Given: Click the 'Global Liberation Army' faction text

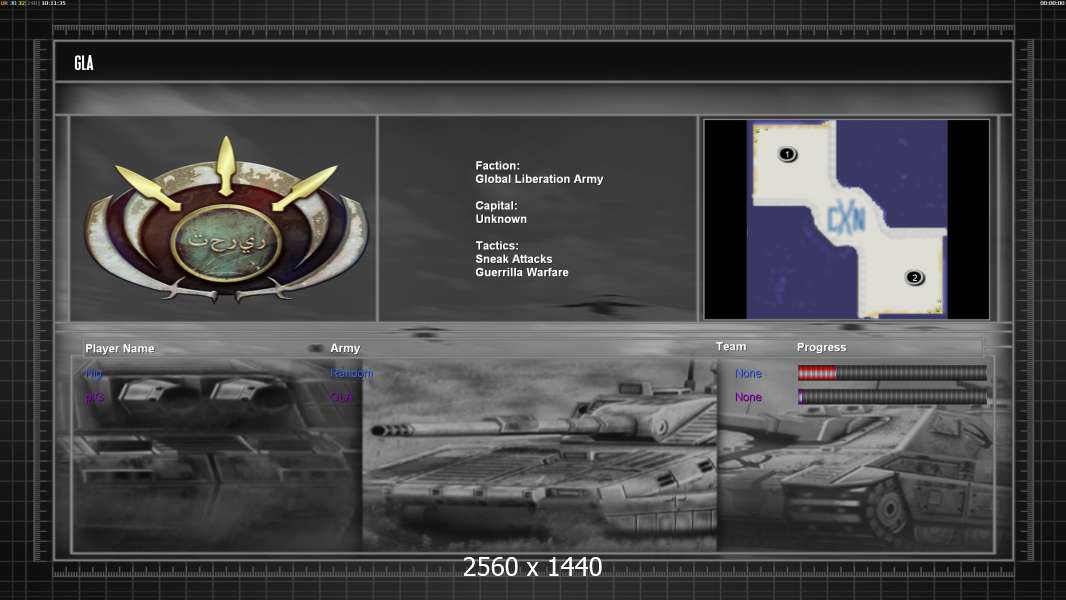Looking at the screenshot, I should pyautogui.click(x=539, y=179).
